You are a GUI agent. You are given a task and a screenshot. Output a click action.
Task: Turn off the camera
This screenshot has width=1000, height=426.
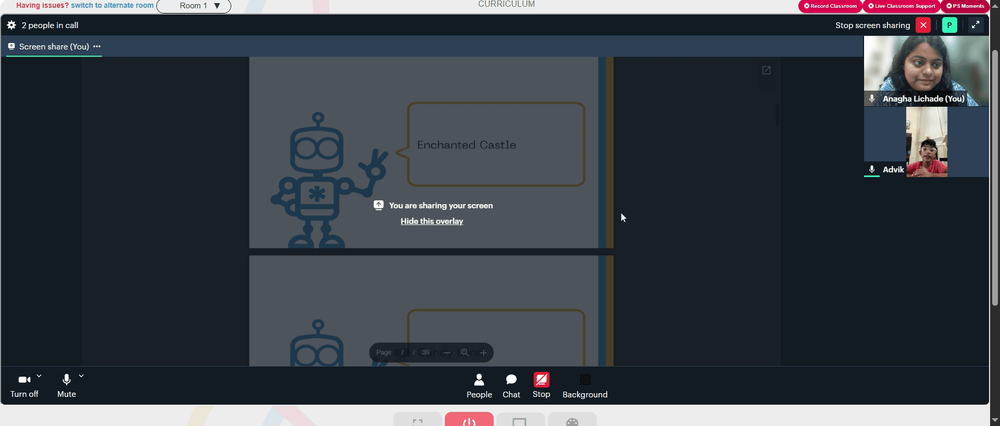point(24,385)
